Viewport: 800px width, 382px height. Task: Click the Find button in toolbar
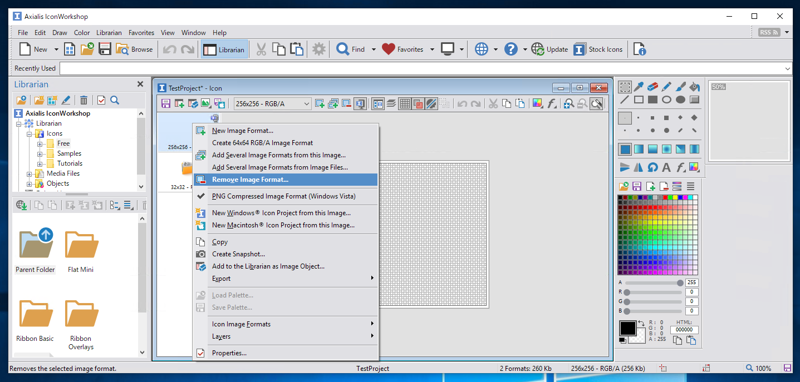point(351,49)
